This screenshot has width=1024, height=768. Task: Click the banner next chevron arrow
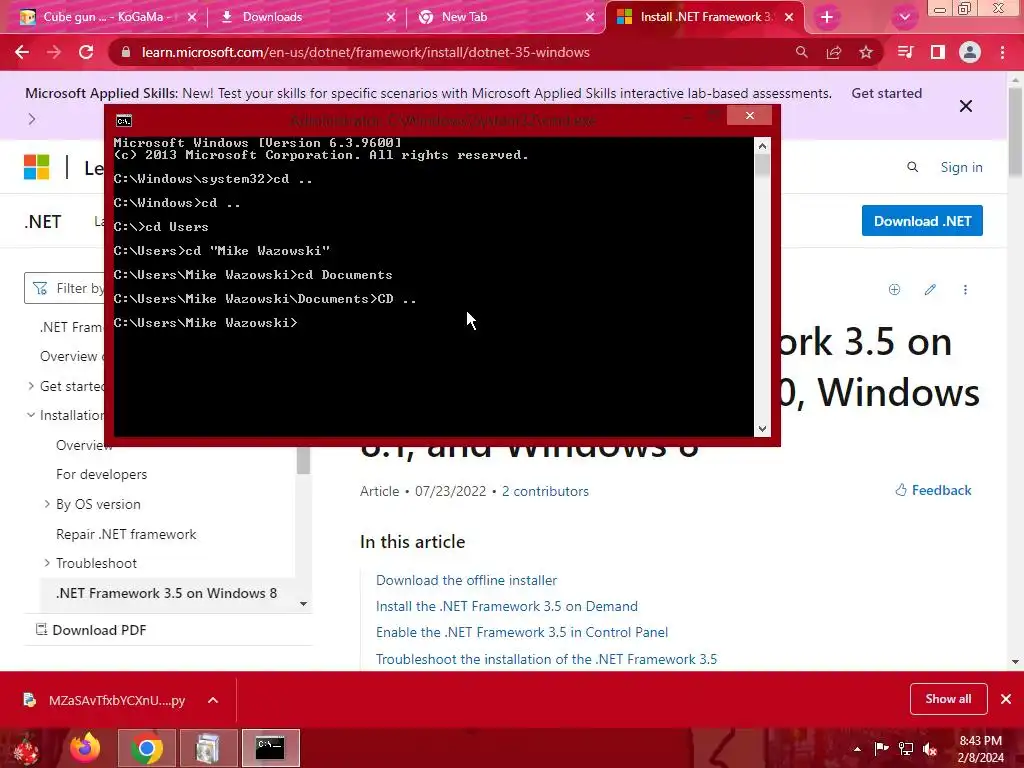click(32, 120)
